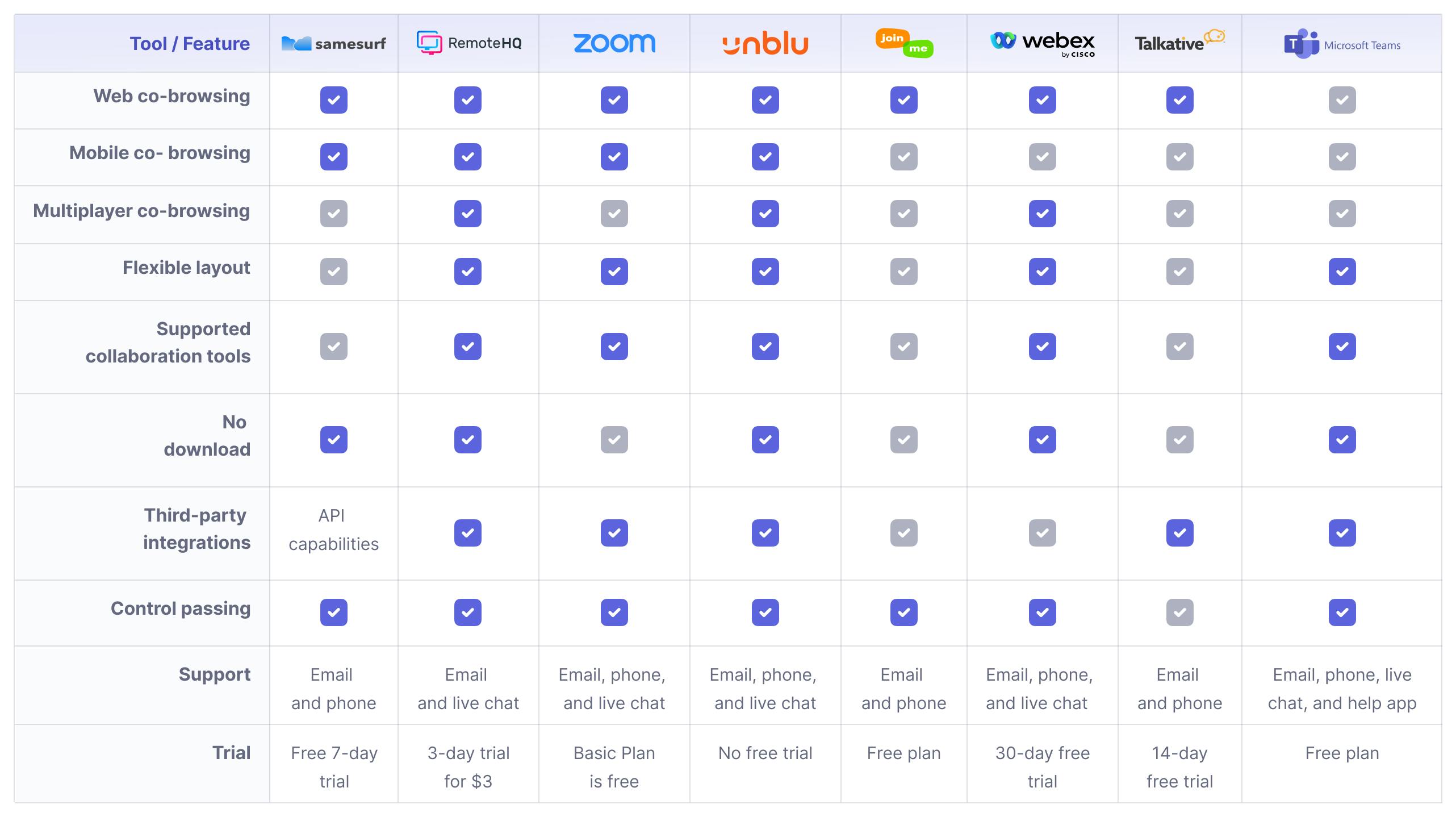Click the Zoom logo
1456x817 pixels.
point(614,43)
